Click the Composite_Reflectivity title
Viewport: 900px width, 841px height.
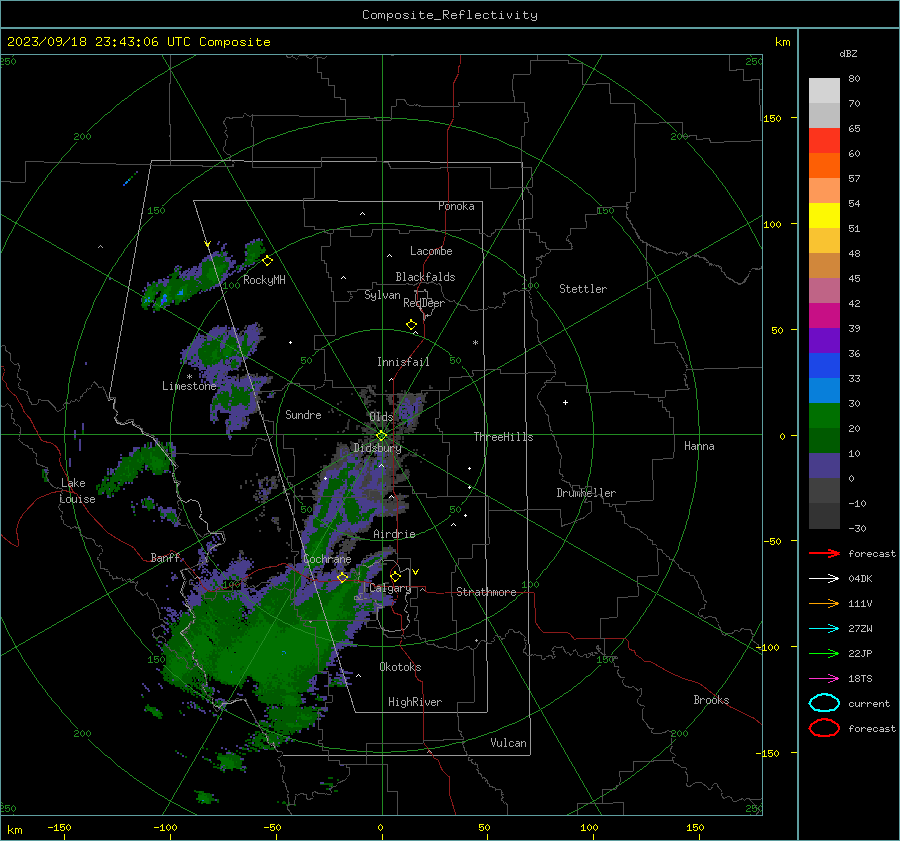coord(450,15)
